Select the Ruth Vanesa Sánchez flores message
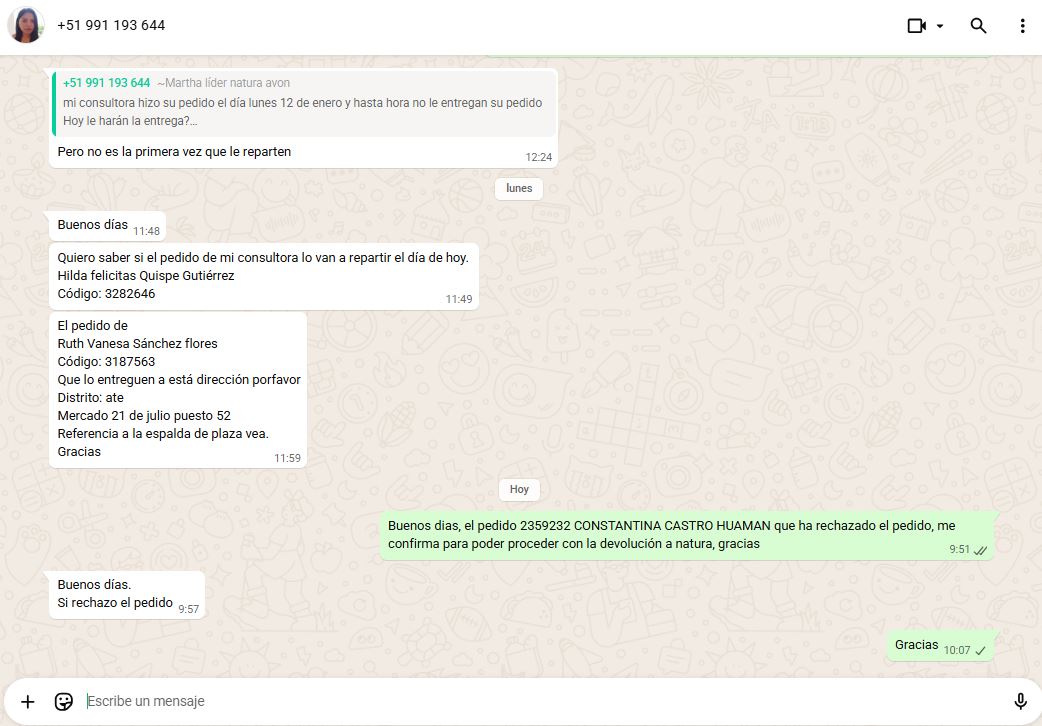This screenshot has width=1042, height=726. click(178, 388)
